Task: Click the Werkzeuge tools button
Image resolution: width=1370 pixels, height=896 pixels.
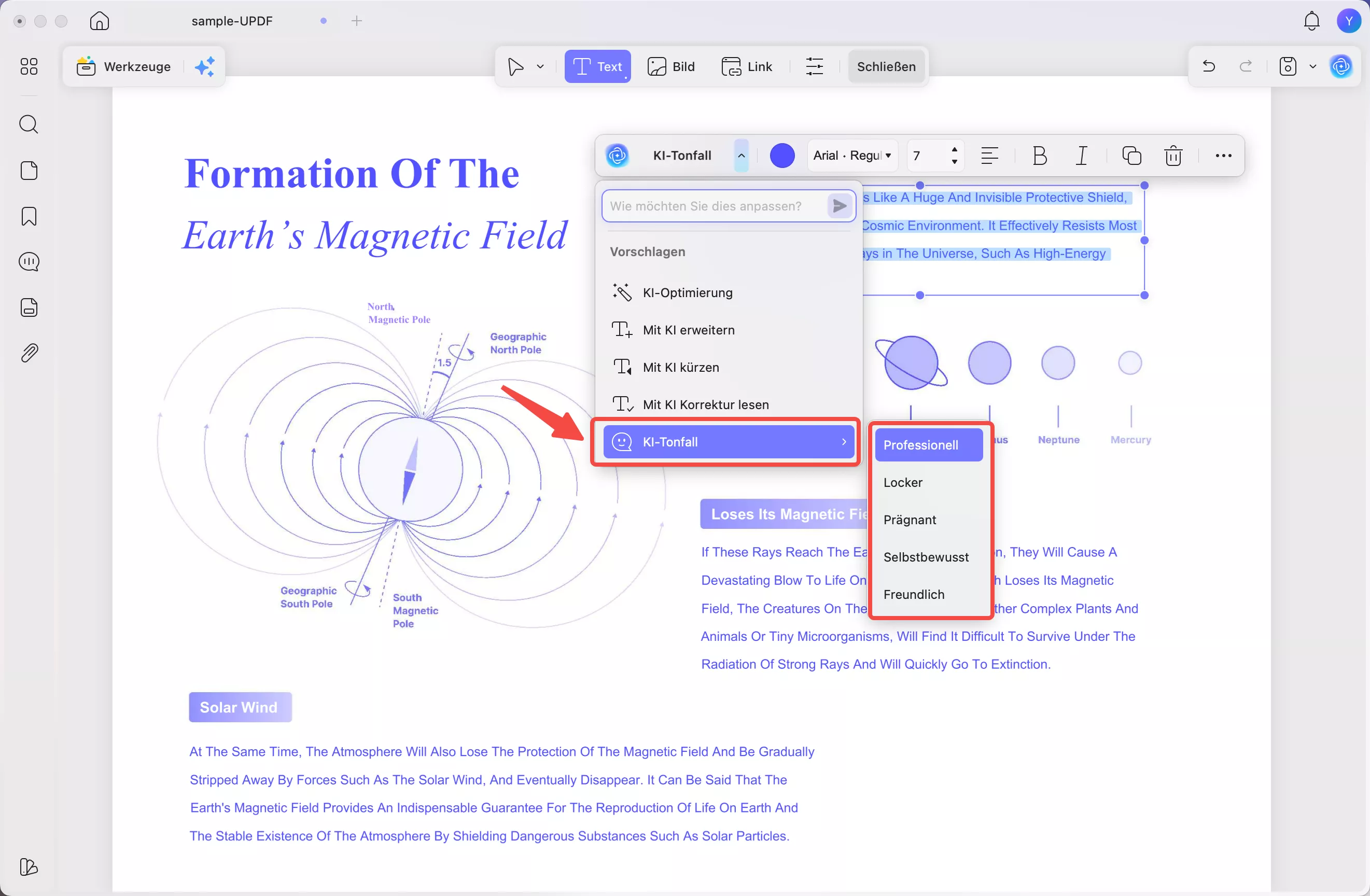Action: coord(125,66)
